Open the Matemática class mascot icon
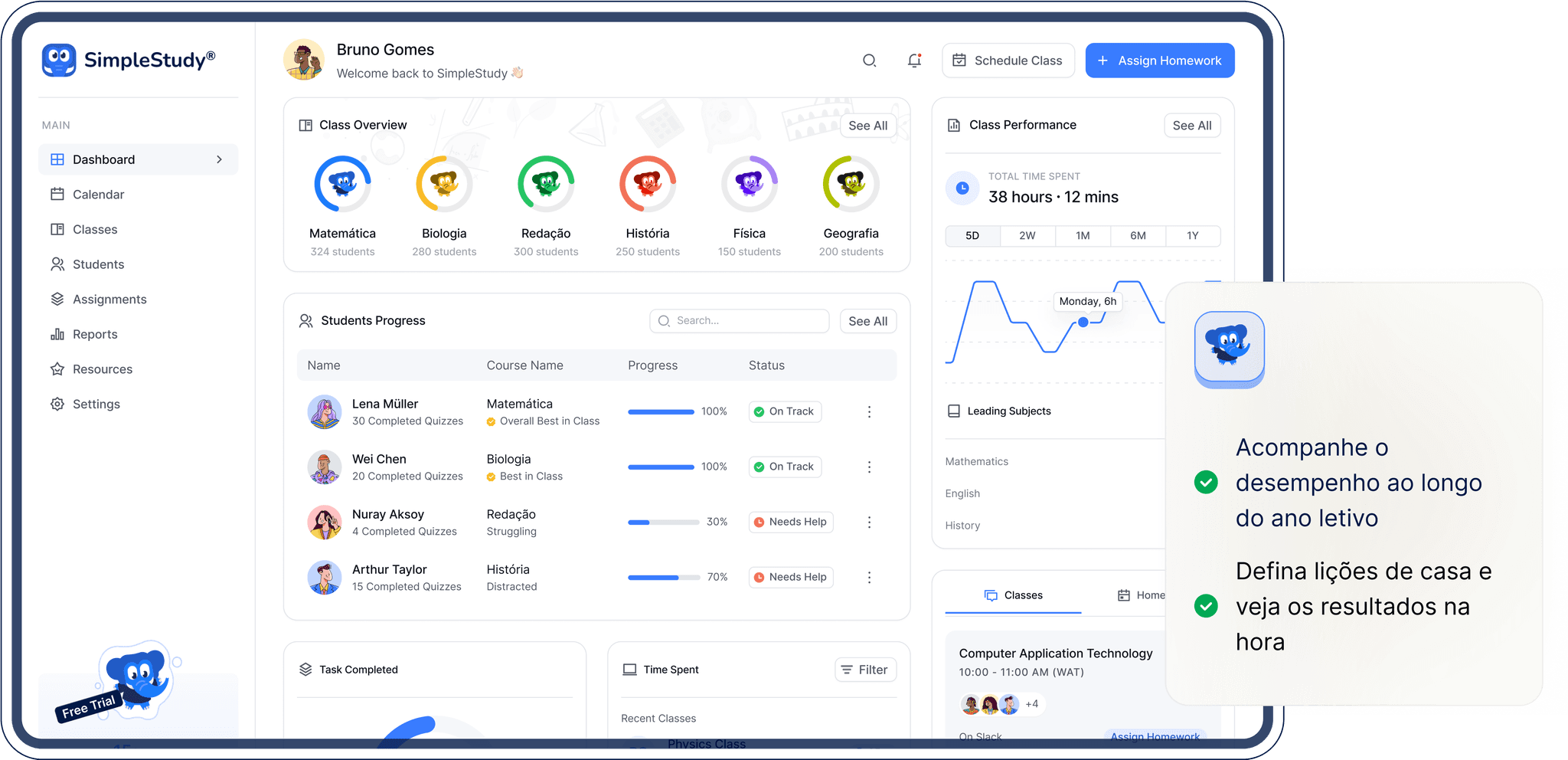Viewport: 1568px width, 760px height. pos(342,184)
